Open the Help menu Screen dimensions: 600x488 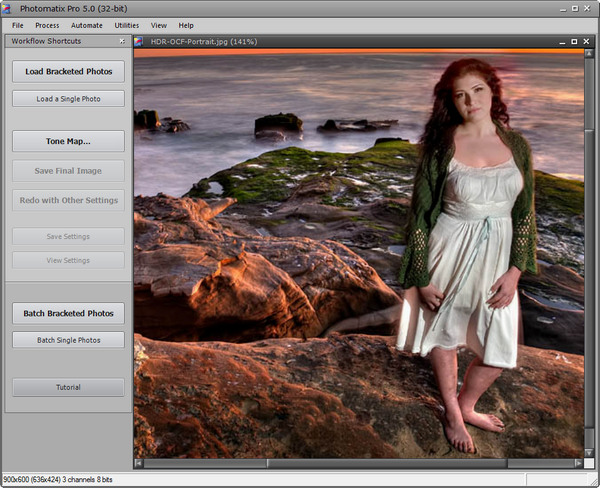coord(186,25)
